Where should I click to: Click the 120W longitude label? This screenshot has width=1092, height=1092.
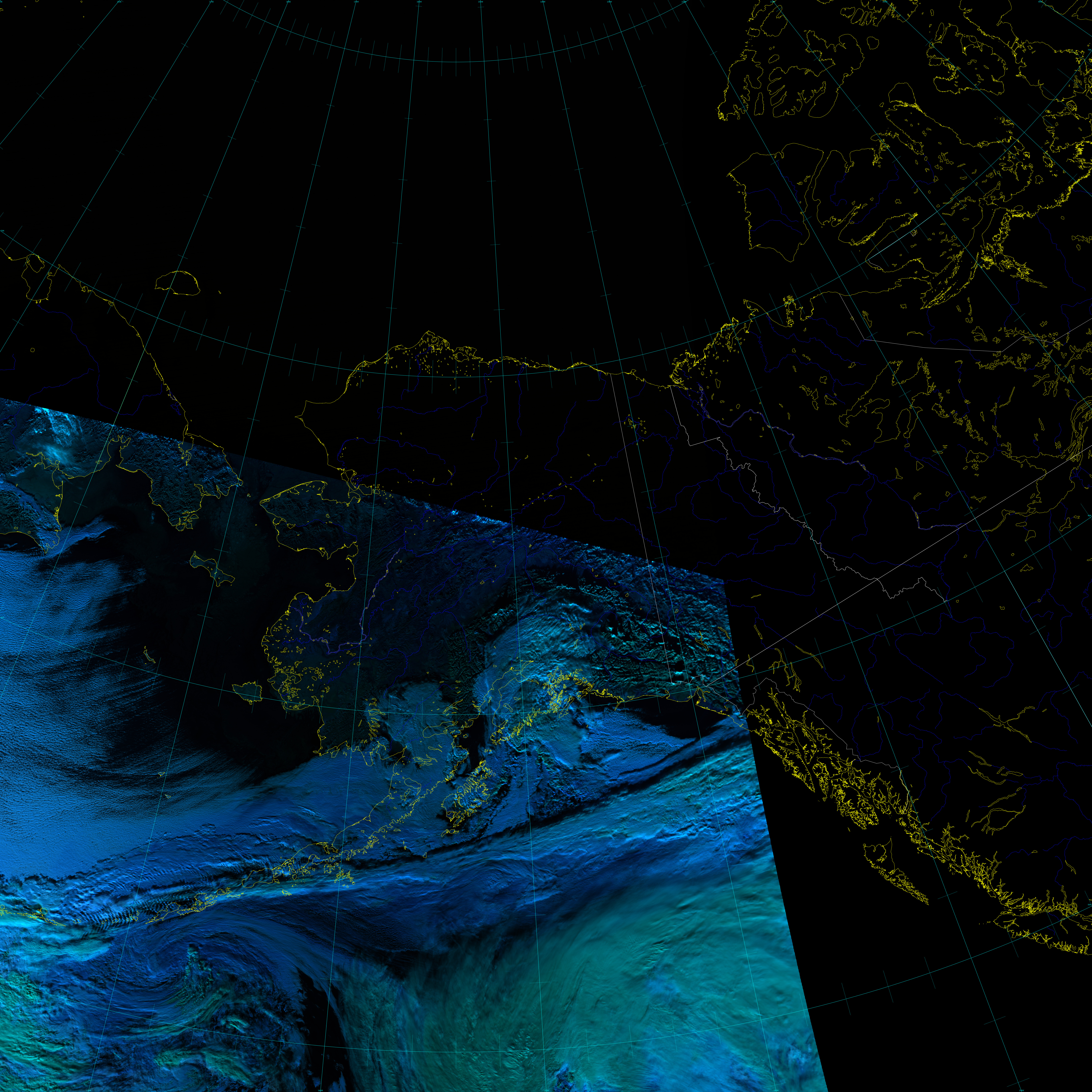click(x=684, y=2)
